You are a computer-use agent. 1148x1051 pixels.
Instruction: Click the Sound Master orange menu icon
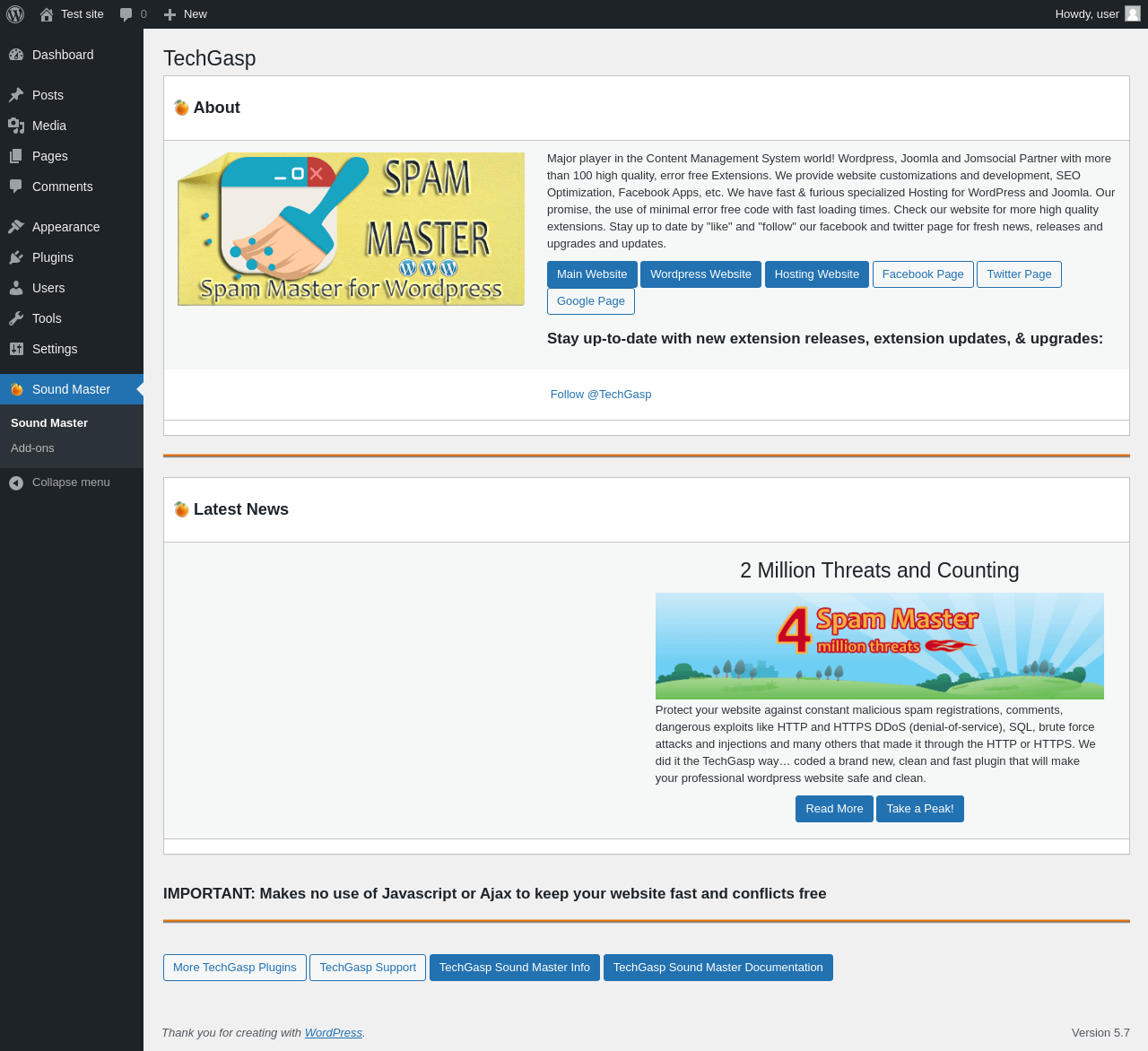16,389
